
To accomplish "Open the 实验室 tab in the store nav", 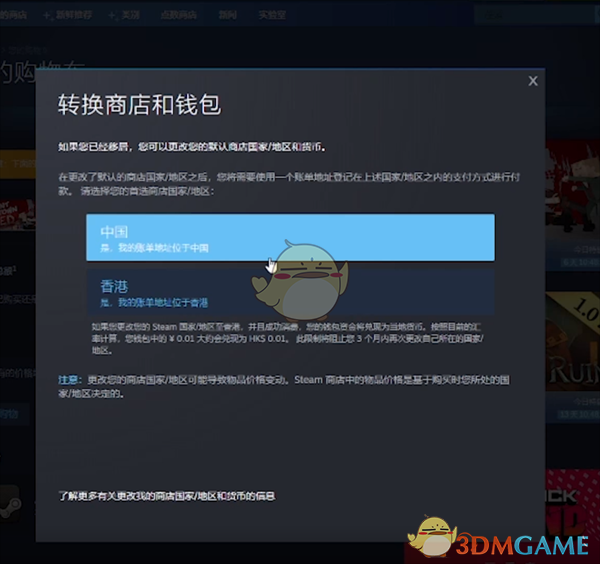I will coord(272,15).
